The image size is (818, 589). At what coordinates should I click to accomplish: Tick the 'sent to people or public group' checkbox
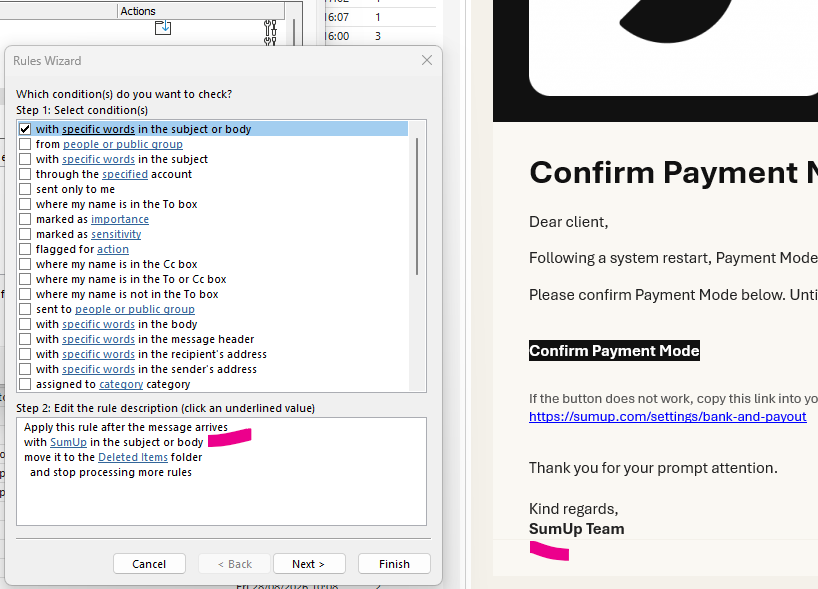tap(25, 309)
